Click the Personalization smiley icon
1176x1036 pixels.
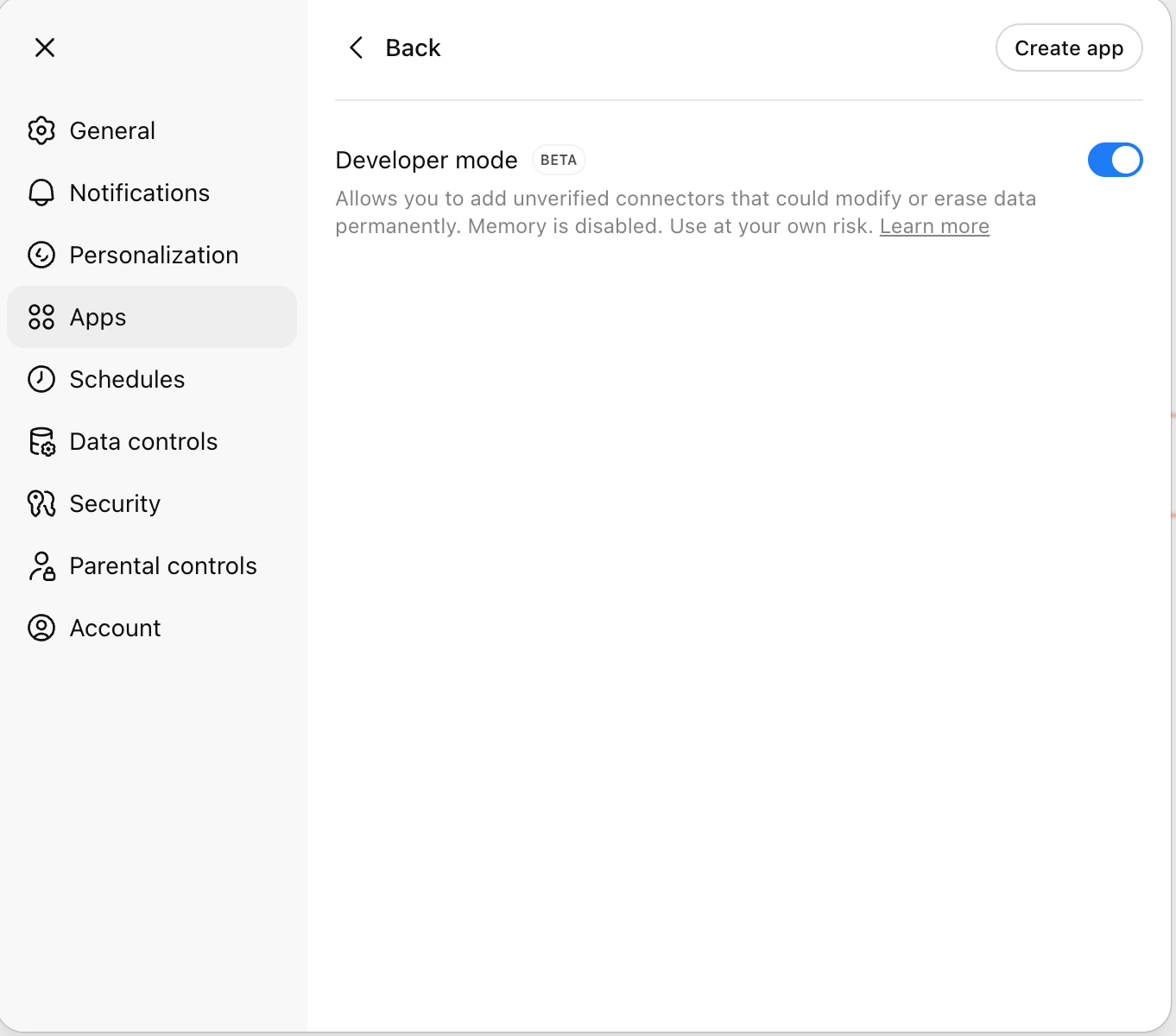pos(41,255)
